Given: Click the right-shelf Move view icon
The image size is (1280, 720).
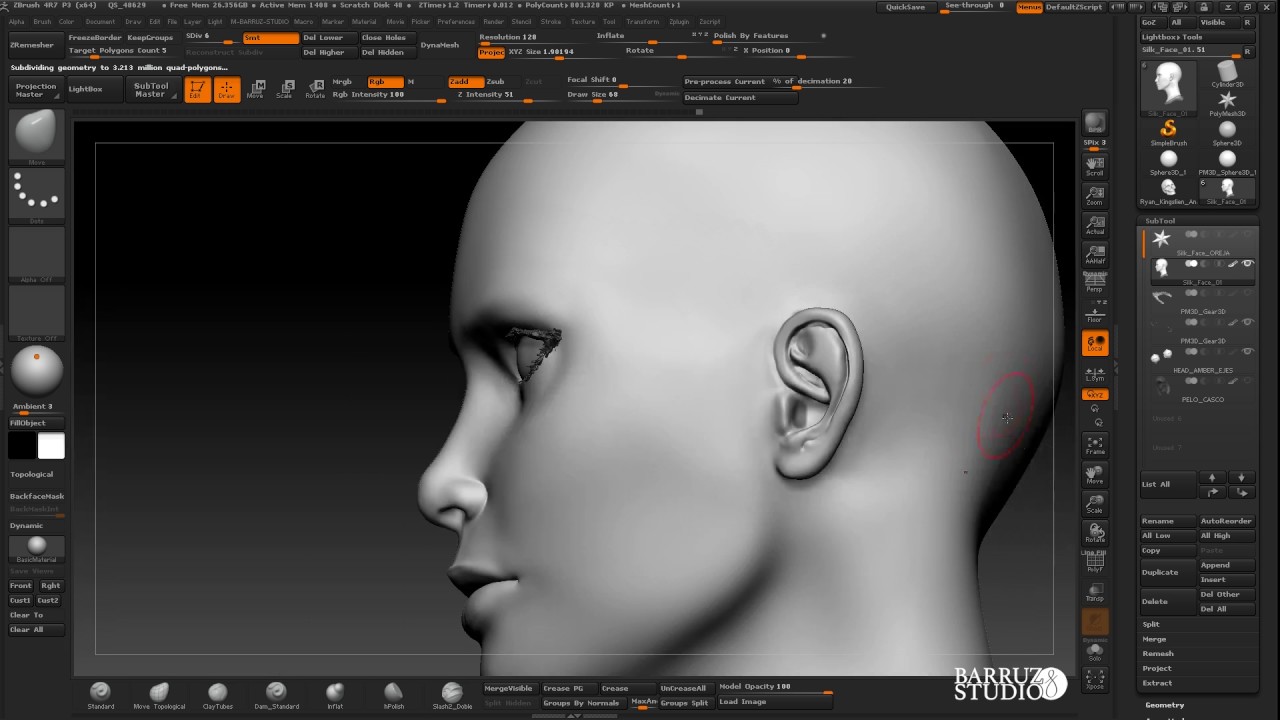Looking at the screenshot, I should click(x=1095, y=473).
